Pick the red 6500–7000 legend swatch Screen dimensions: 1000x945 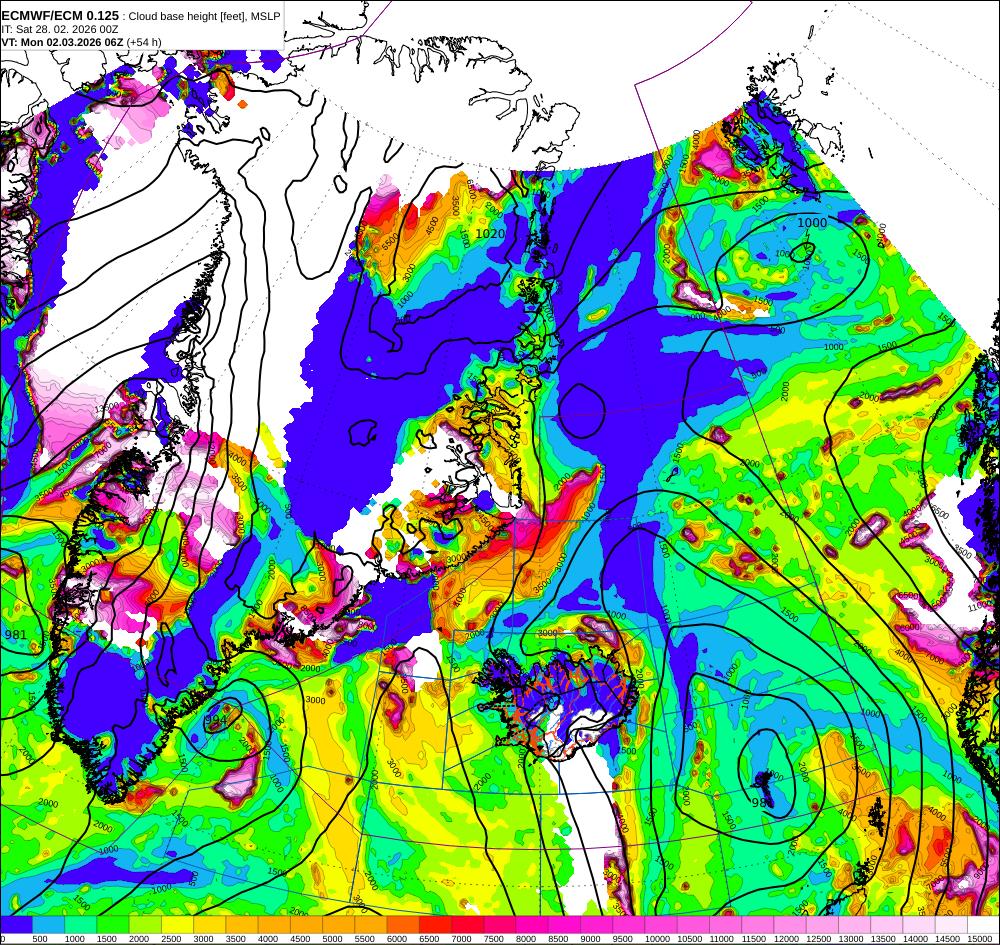pyautogui.click(x=436, y=925)
